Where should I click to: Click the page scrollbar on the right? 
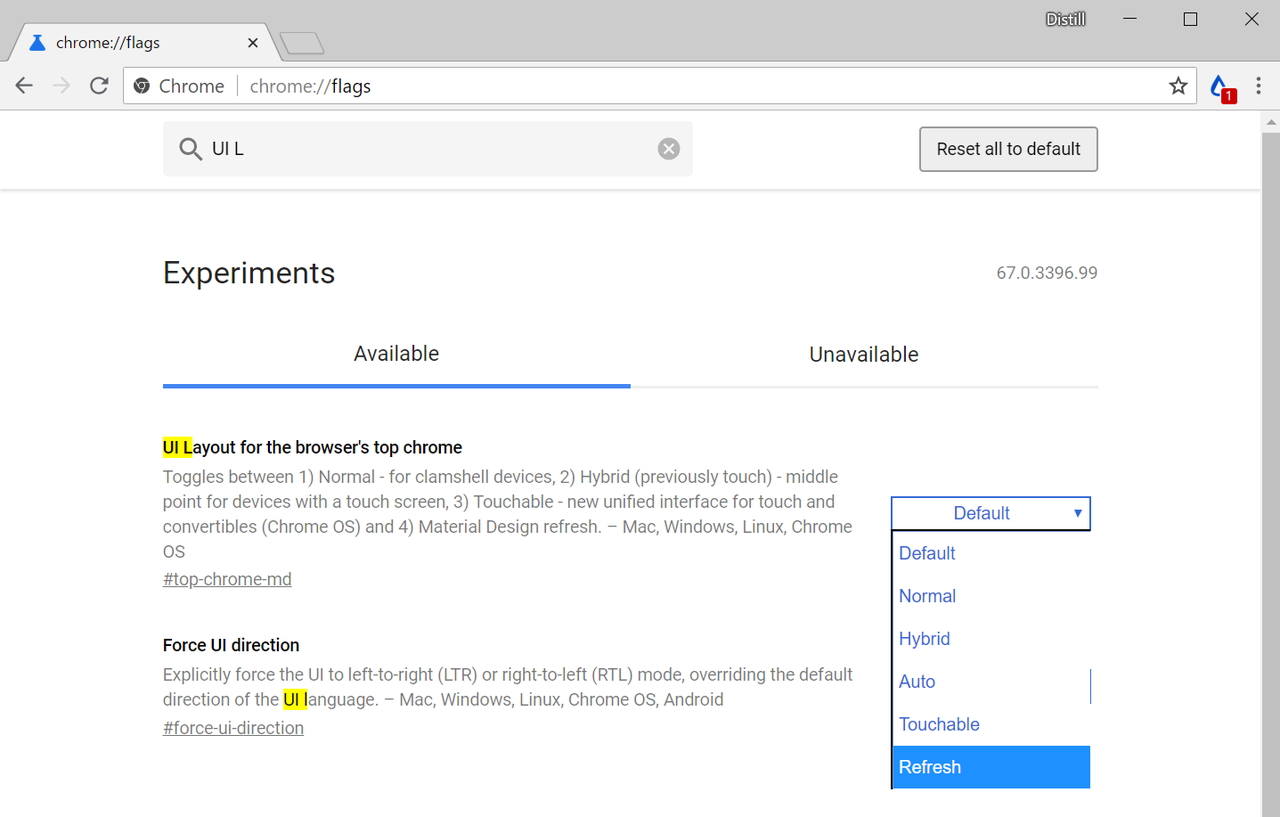[1271, 400]
